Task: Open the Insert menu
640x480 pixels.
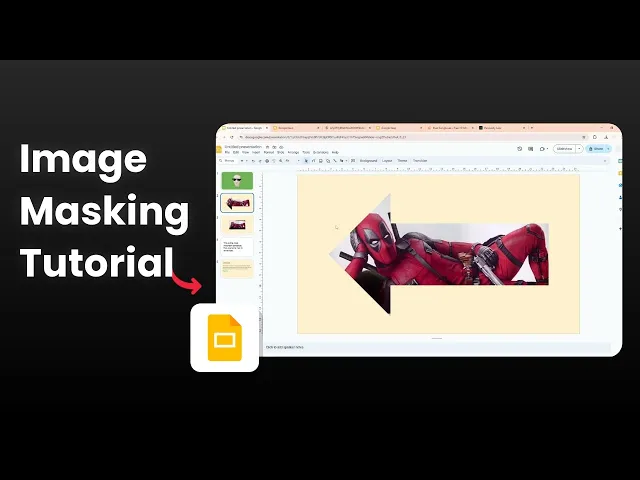Action: coord(256,152)
